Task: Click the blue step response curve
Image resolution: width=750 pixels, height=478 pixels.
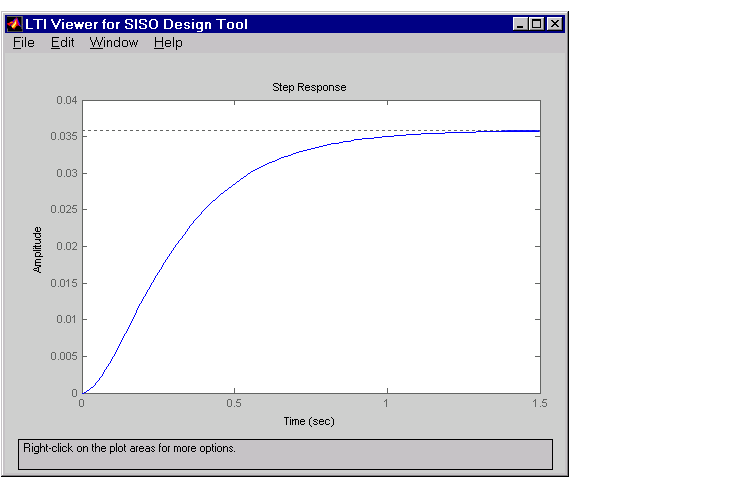Action: click(191, 224)
